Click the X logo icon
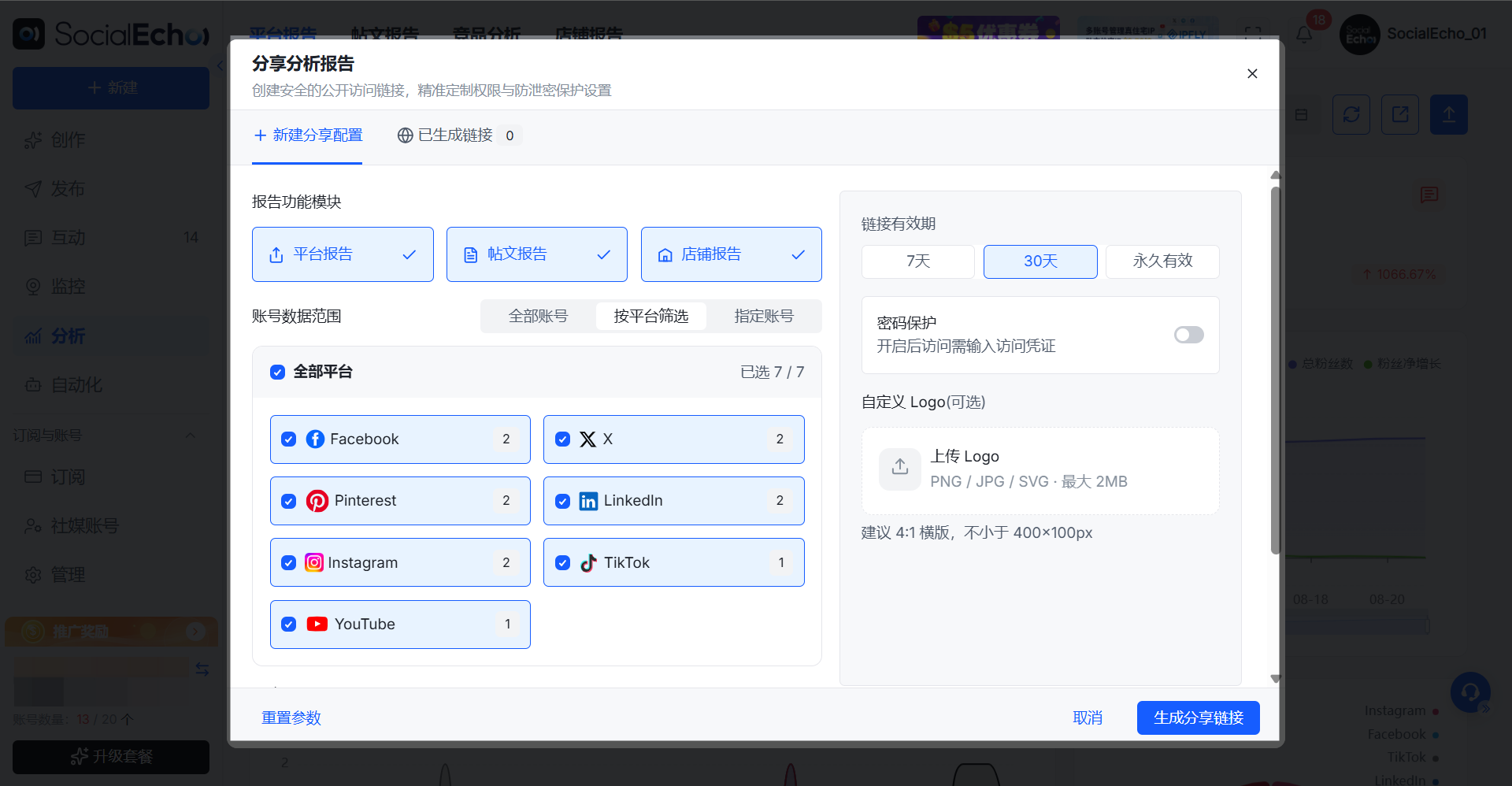The image size is (1512, 786). pos(587,439)
